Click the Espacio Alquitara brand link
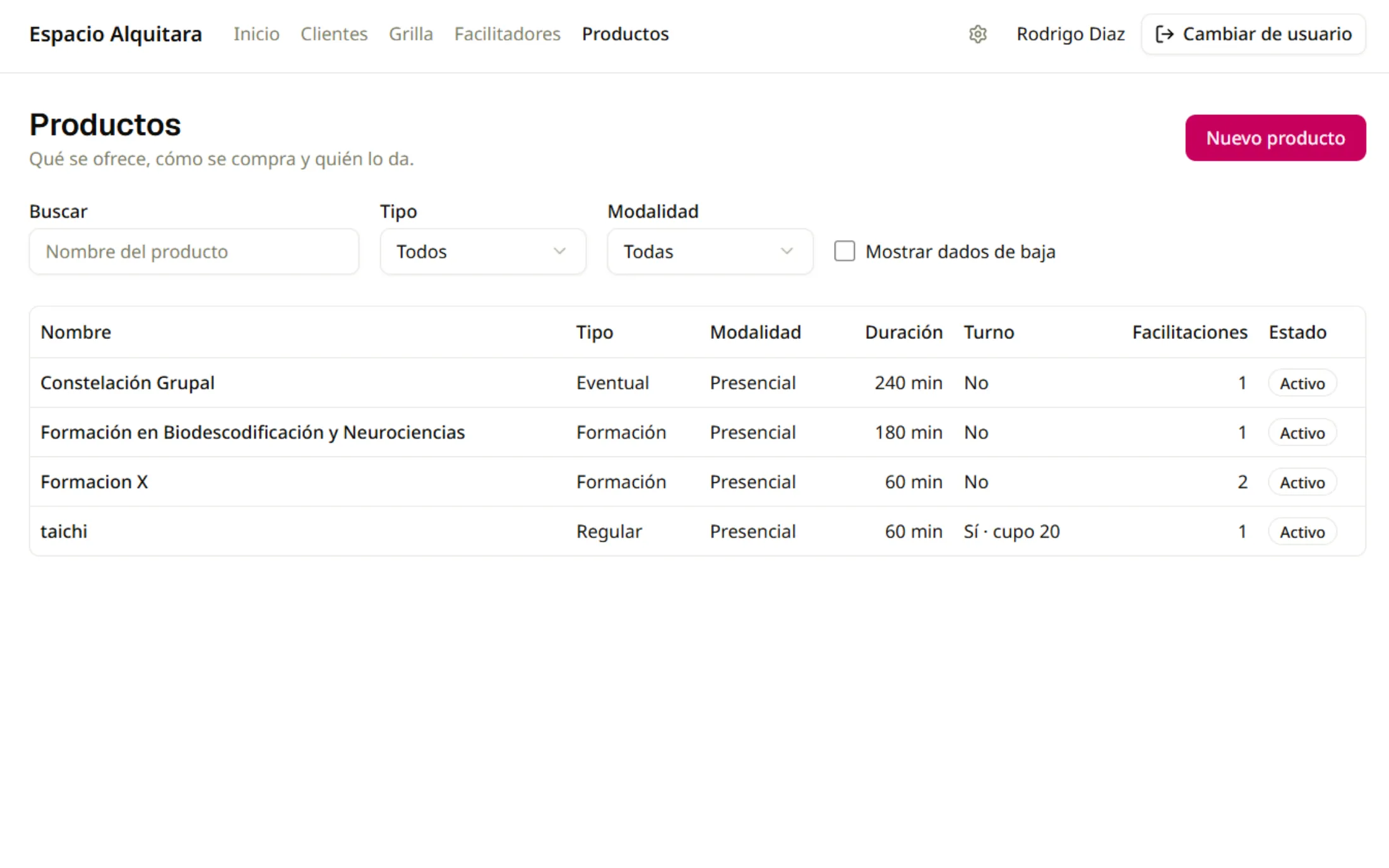Image resolution: width=1389 pixels, height=868 pixels. [x=116, y=34]
